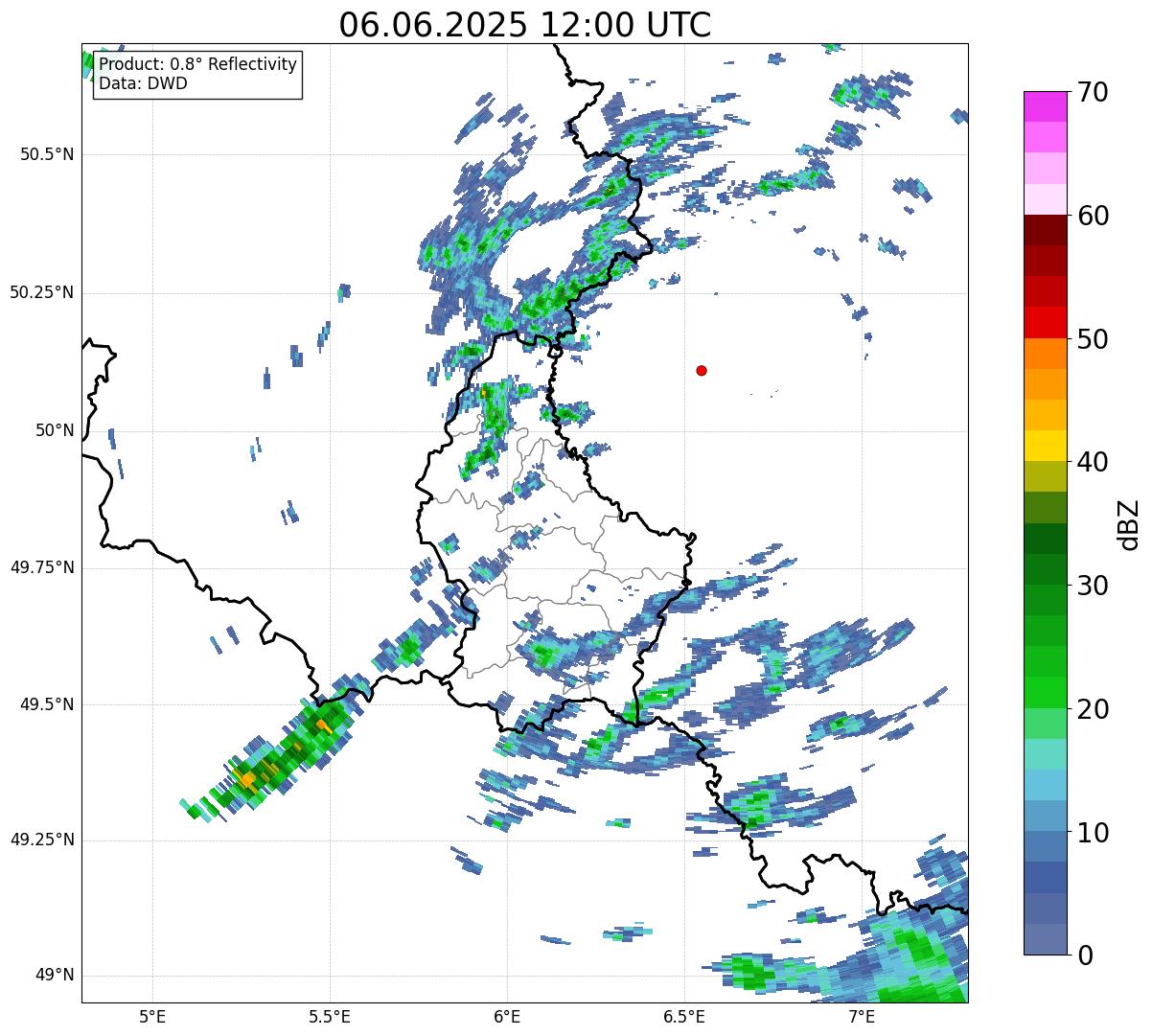
Task: Click the orange-yellow storm core near 49.4°N
Action: coord(247,779)
